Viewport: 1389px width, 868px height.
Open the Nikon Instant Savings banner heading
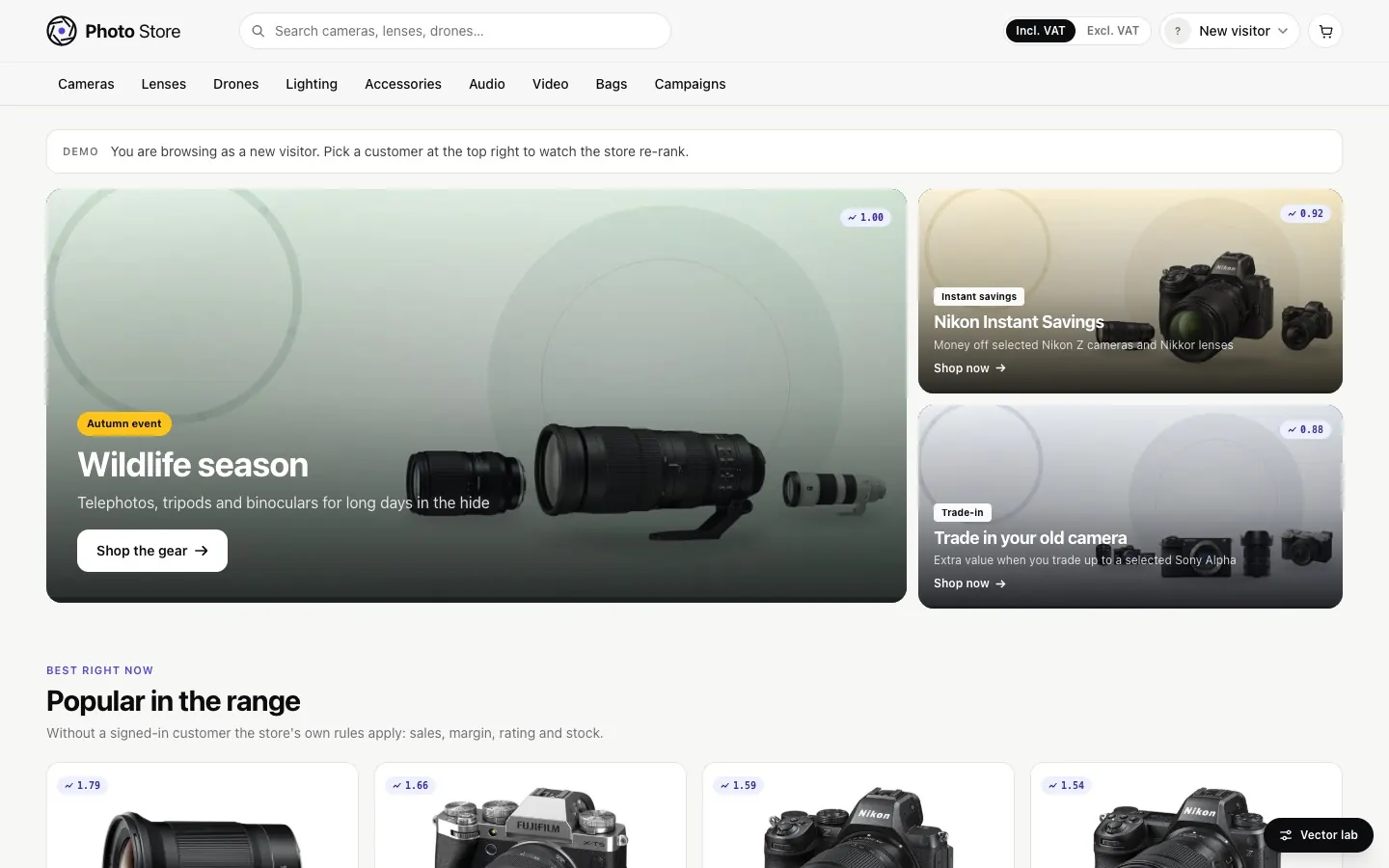click(1019, 322)
